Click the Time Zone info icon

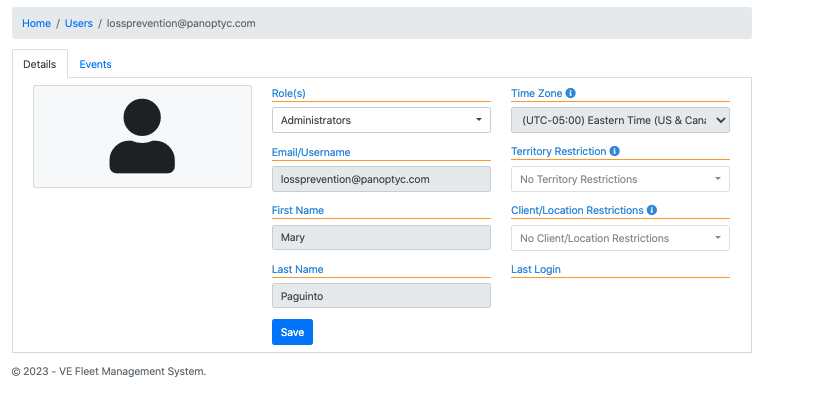coord(571,93)
